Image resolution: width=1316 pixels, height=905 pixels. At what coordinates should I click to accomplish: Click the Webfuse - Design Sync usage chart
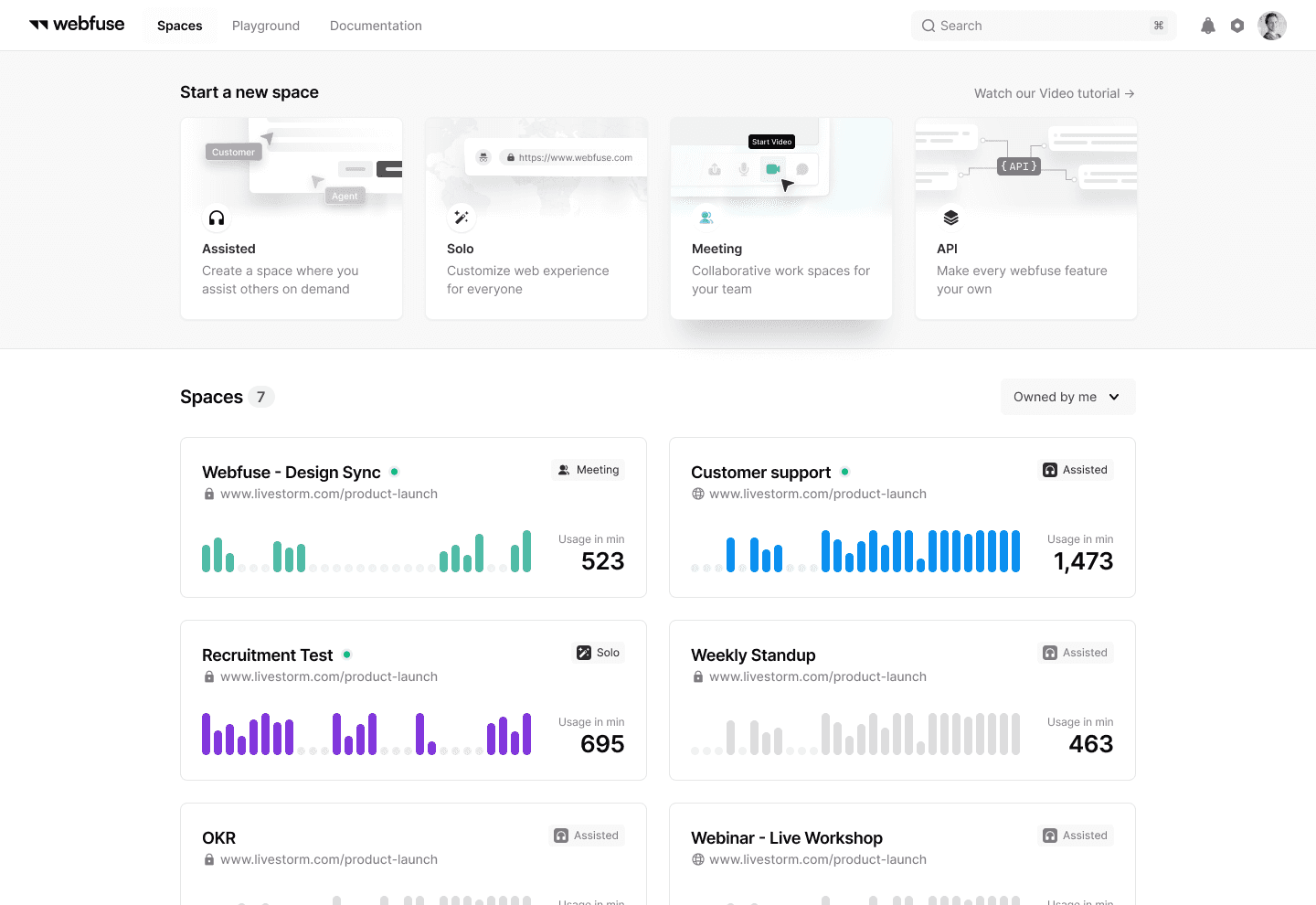pos(366,551)
